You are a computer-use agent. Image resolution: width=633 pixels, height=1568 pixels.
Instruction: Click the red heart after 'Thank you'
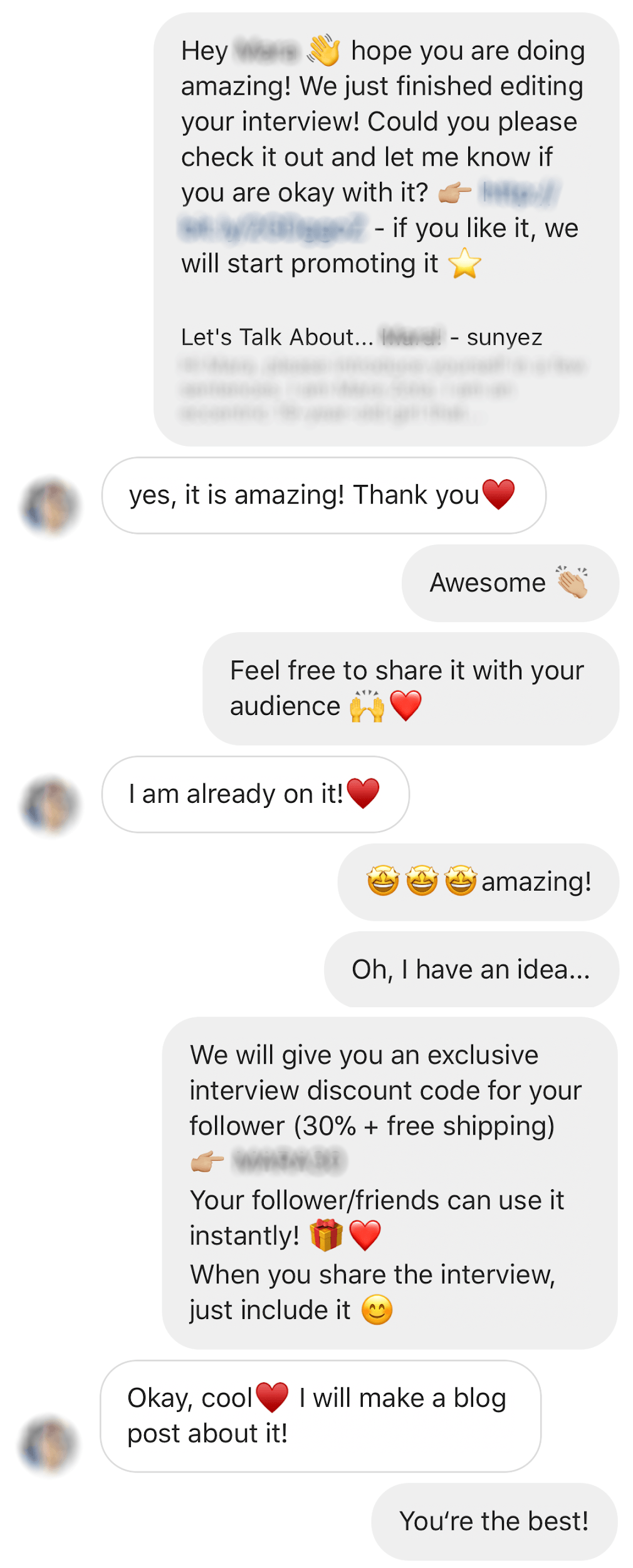[499, 494]
